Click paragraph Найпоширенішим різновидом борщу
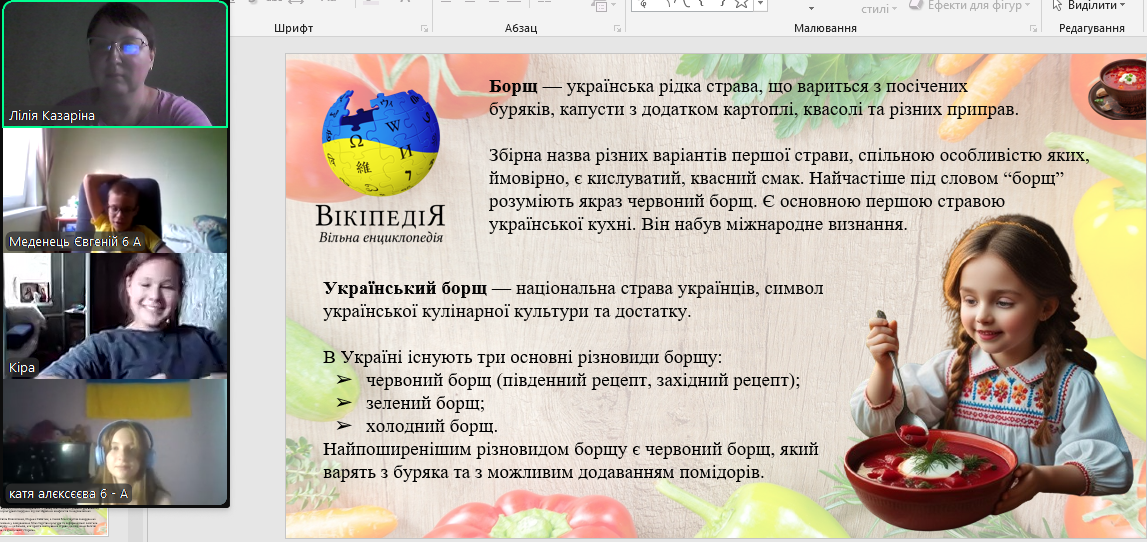Screen dimensions: 1147x542 571,460
